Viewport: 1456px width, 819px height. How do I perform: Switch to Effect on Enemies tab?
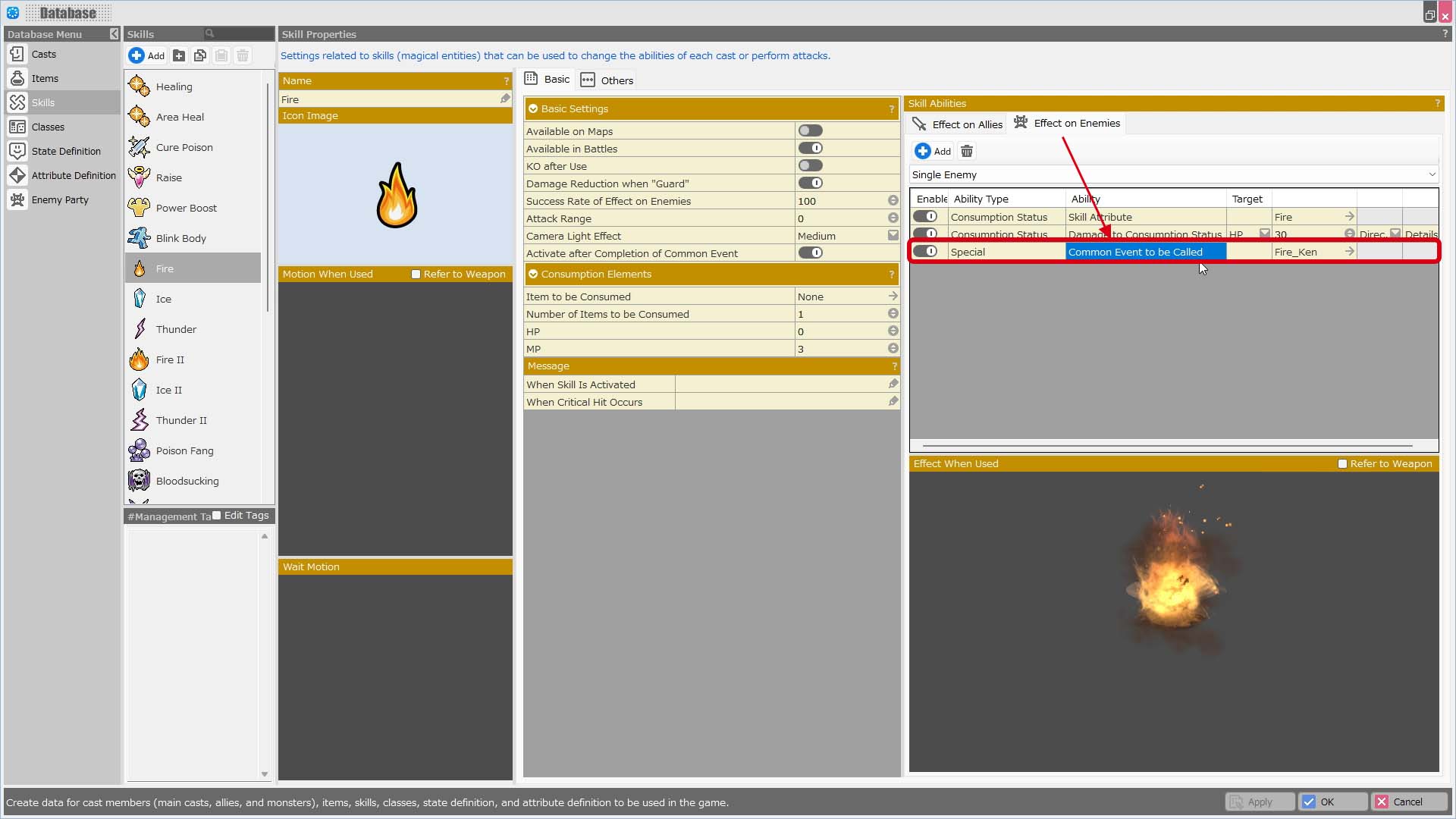point(1067,123)
